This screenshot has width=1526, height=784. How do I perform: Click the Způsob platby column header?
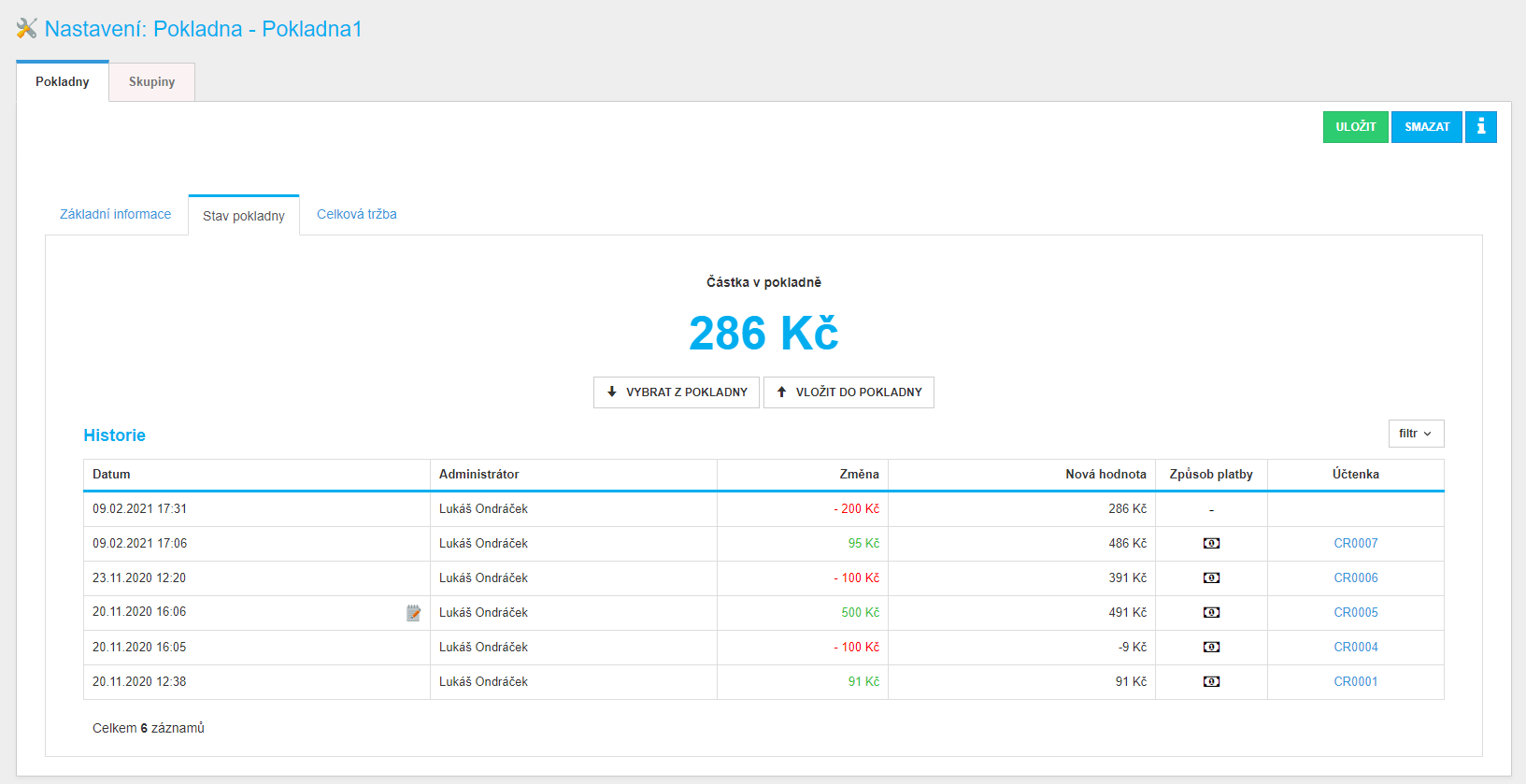pos(1211,475)
